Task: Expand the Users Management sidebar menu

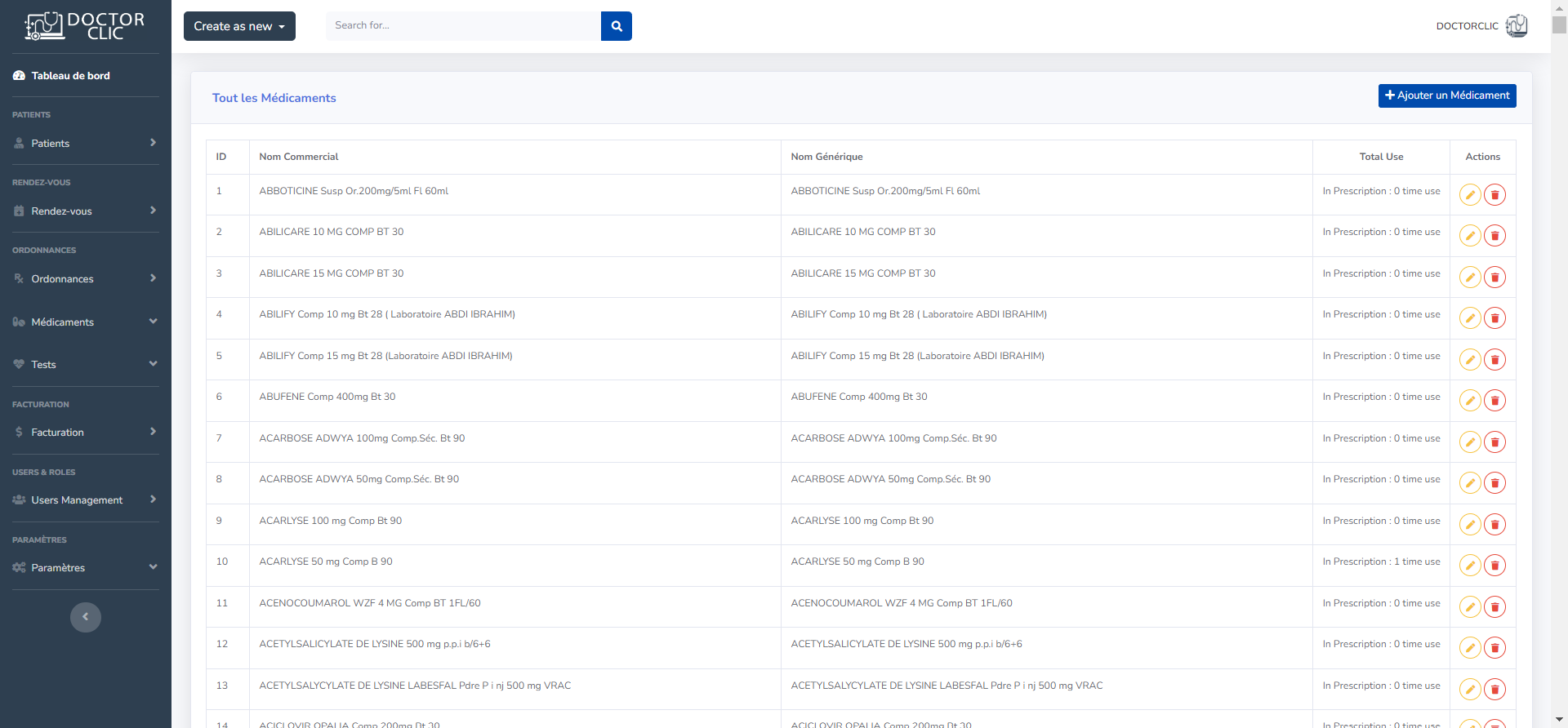Action: coord(86,499)
